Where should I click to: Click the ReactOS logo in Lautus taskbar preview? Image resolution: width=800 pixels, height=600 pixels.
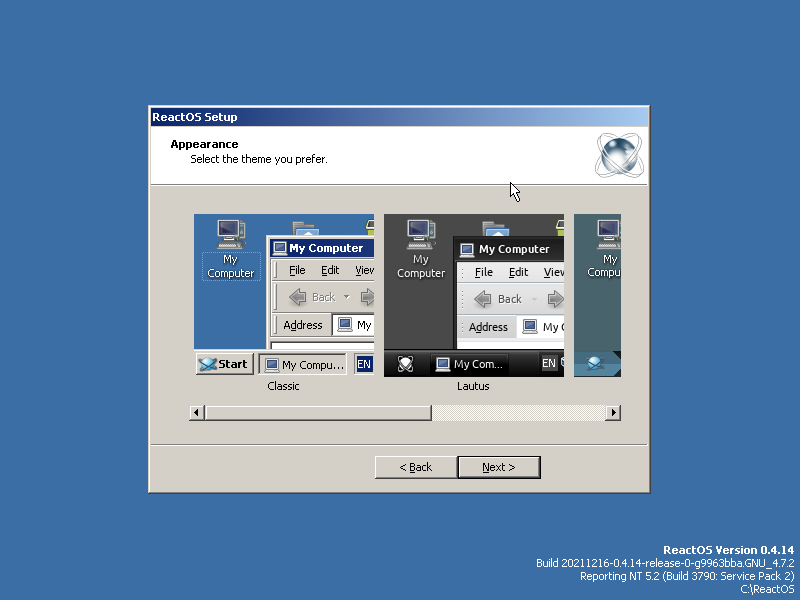pos(403,364)
